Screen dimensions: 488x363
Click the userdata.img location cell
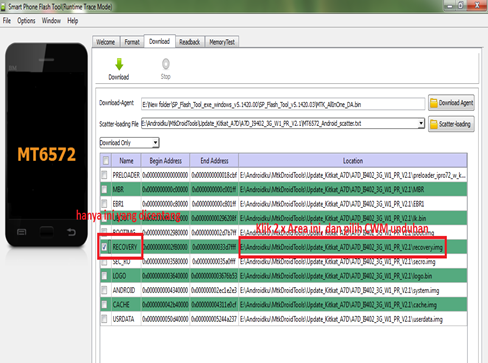click(x=353, y=319)
